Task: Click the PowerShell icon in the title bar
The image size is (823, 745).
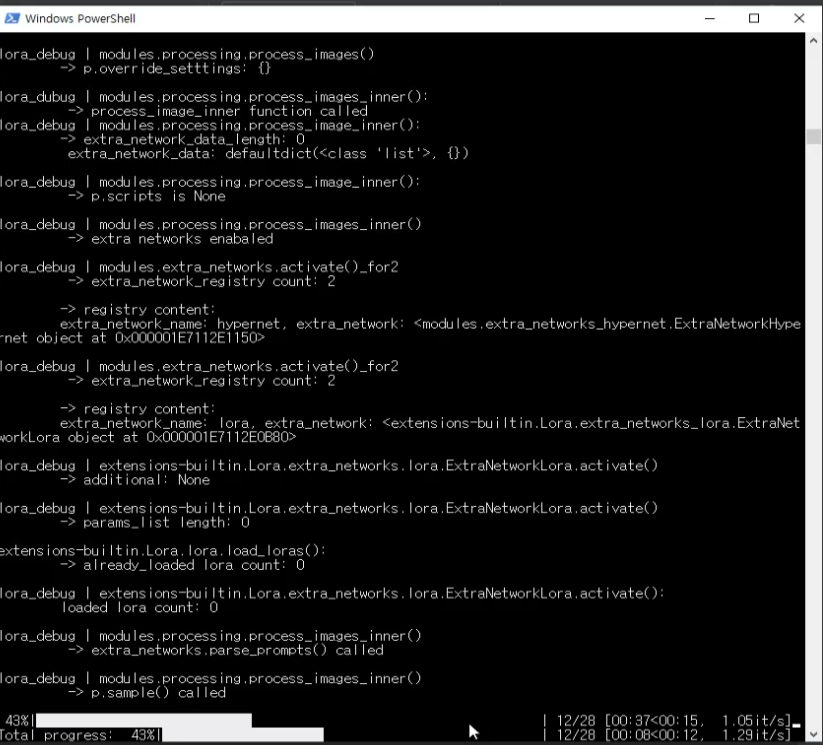Action: pos(12,18)
